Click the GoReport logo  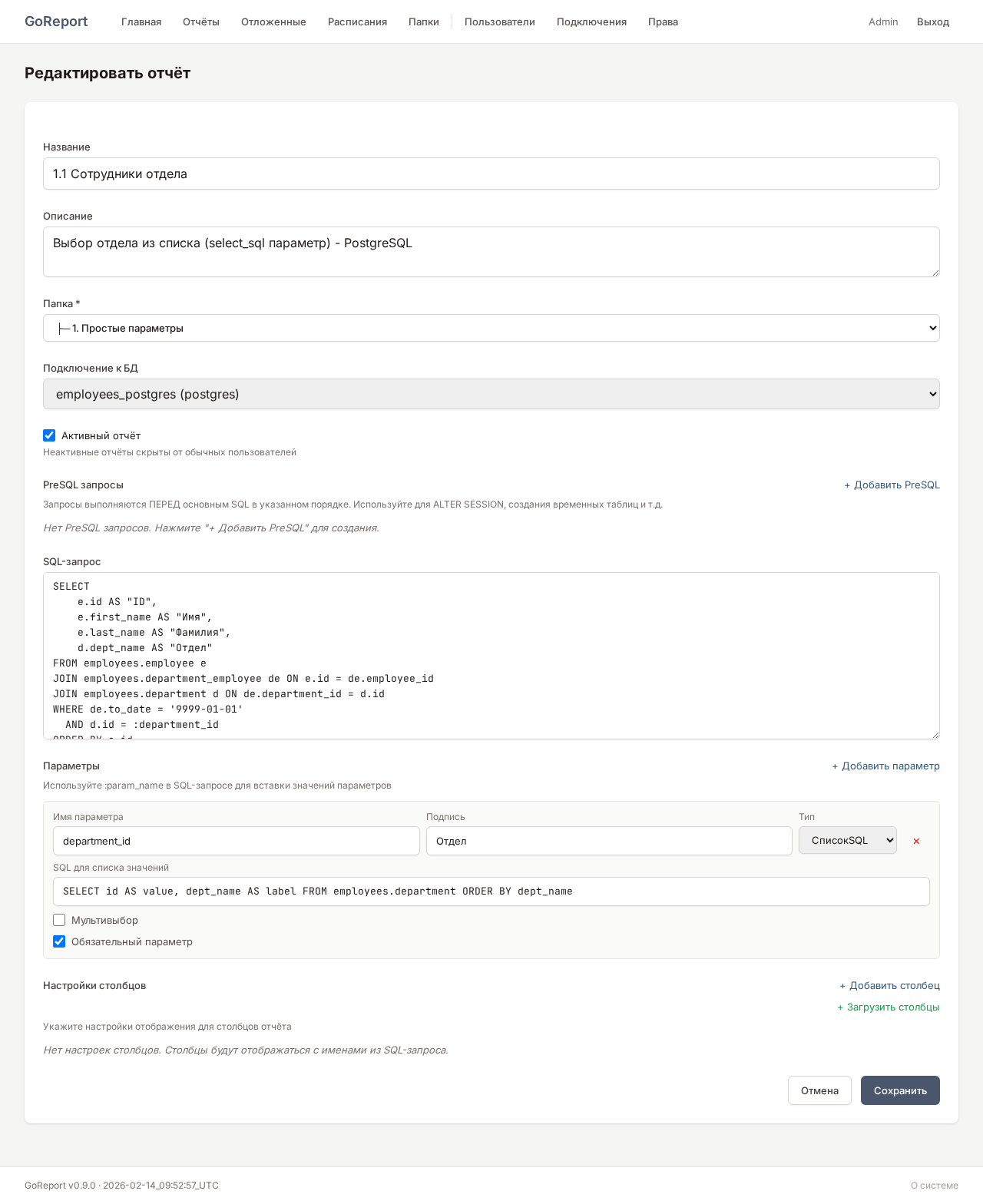(x=56, y=21)
